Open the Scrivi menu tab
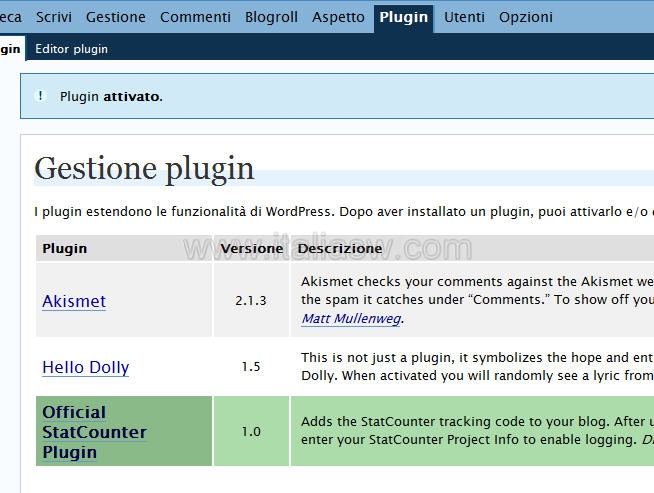Viewport: 654px width, 493px height. pyautogui.click(x=54, y=17)
